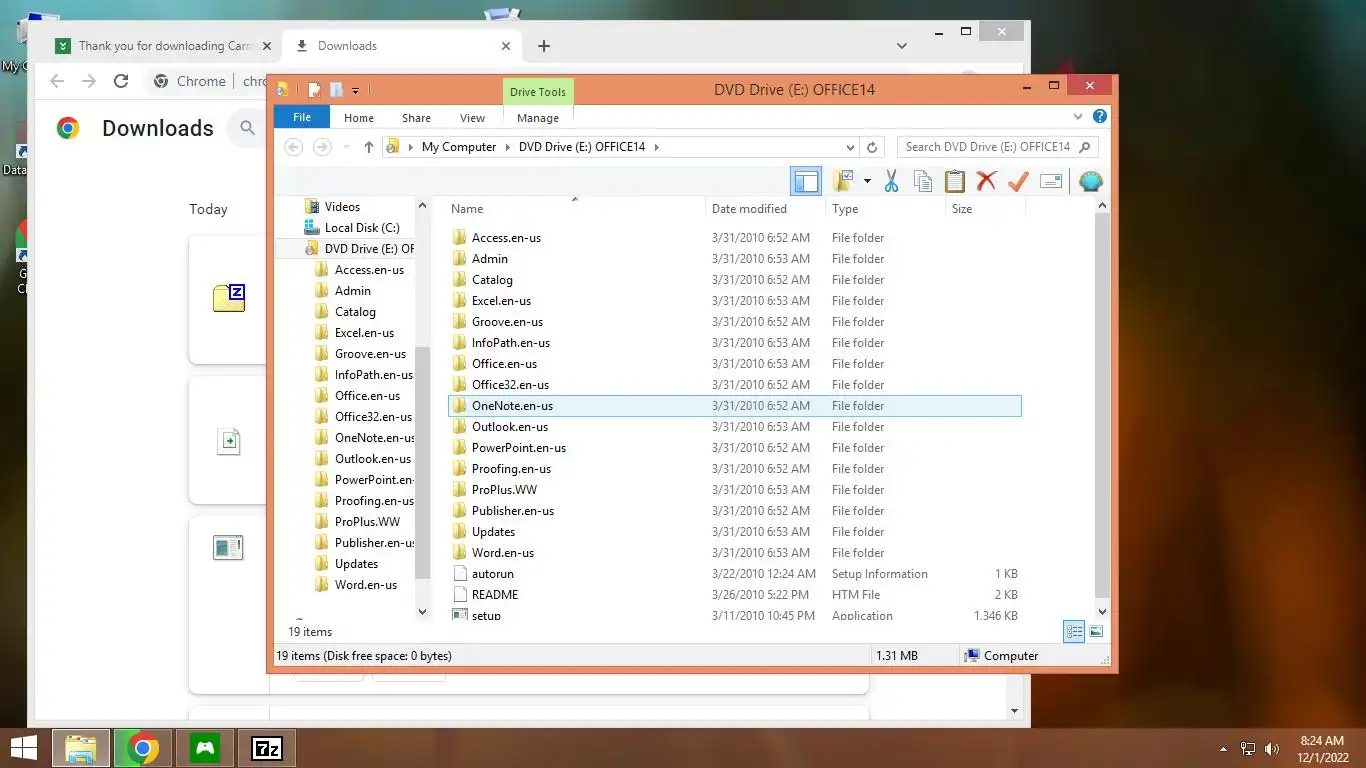Click the quick access New Folder icon in title bar

point(337,90)
